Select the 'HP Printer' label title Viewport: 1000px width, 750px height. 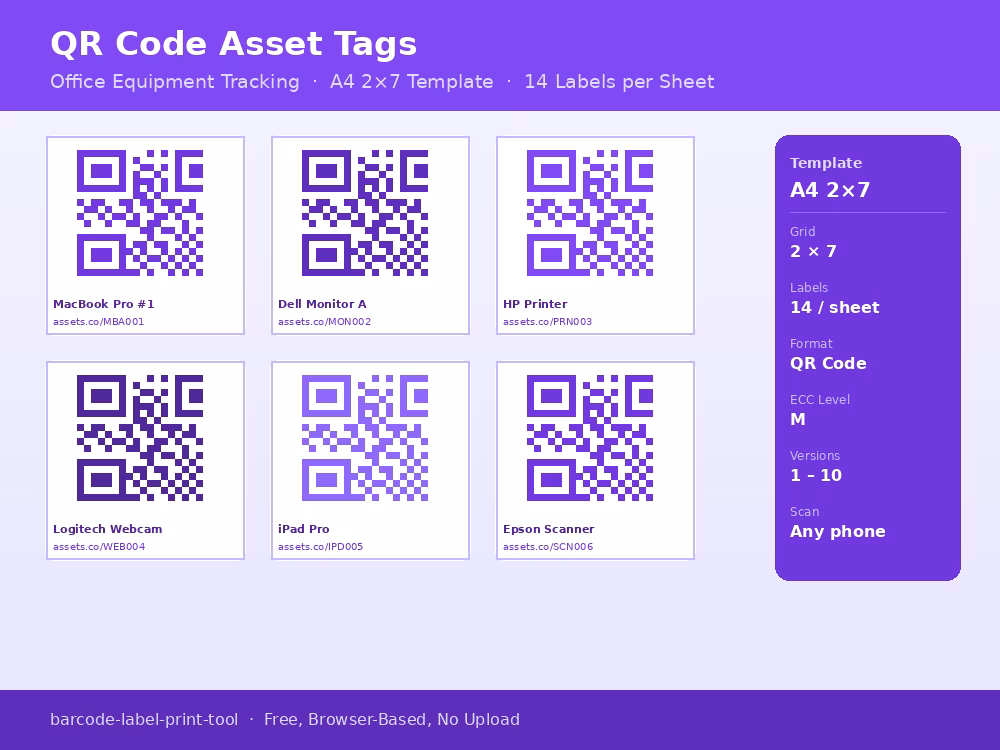point(535,304)
